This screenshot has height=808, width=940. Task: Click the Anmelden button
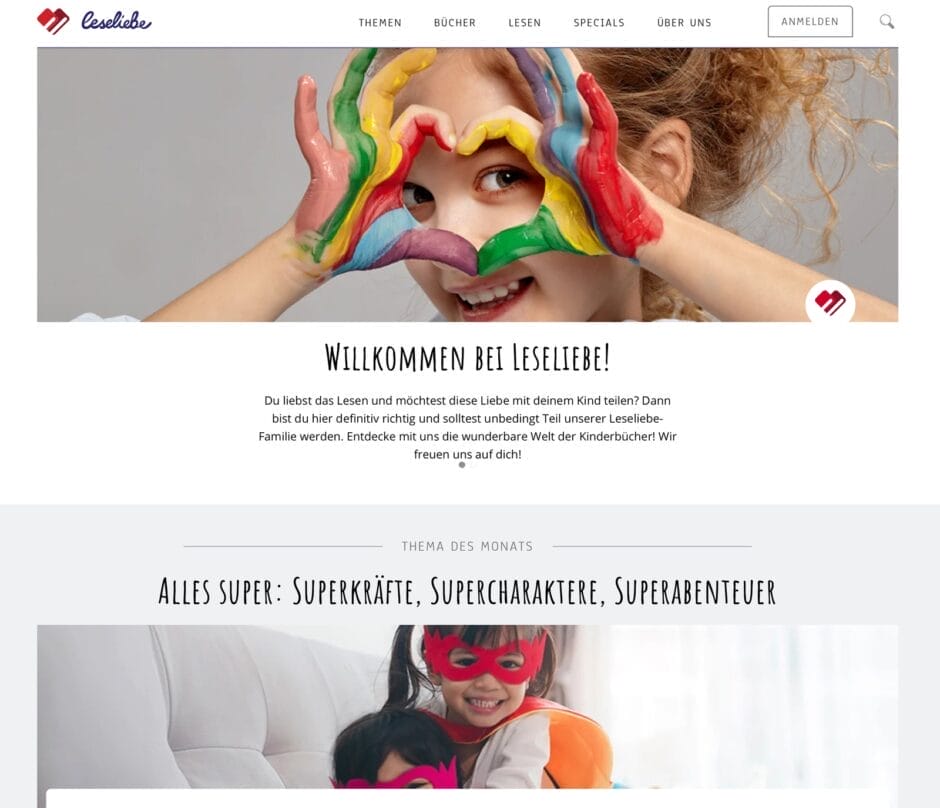tap(810, 22)
